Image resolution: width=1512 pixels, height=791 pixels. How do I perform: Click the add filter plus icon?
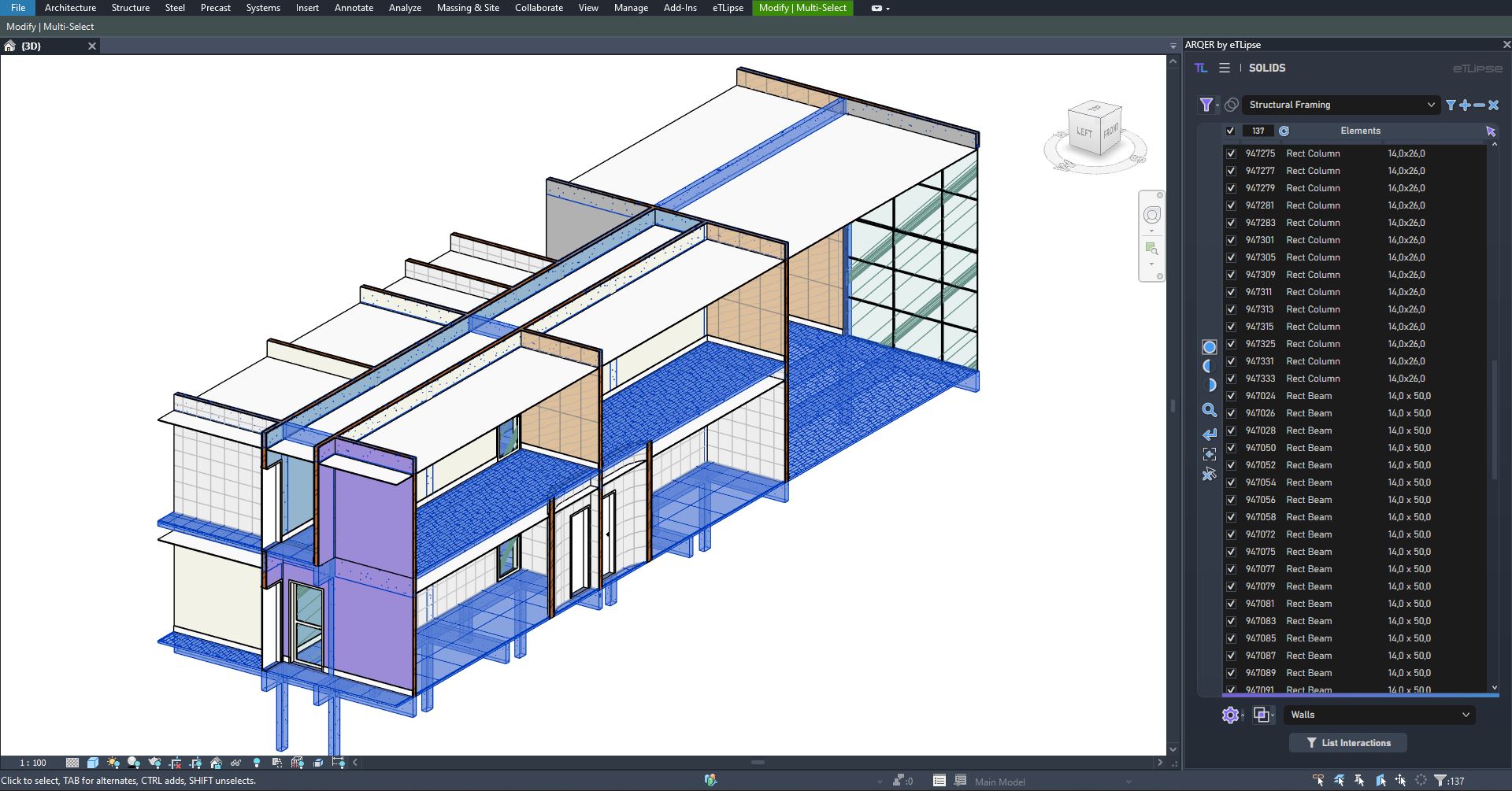[x=1465, y=105]
